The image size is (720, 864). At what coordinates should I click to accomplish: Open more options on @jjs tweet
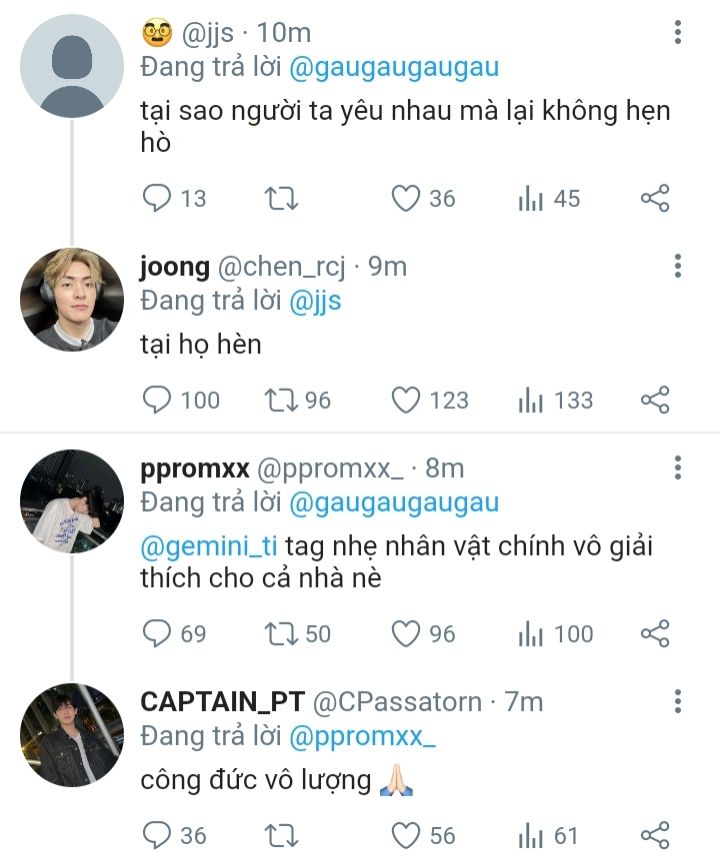(x=678, y=33)
